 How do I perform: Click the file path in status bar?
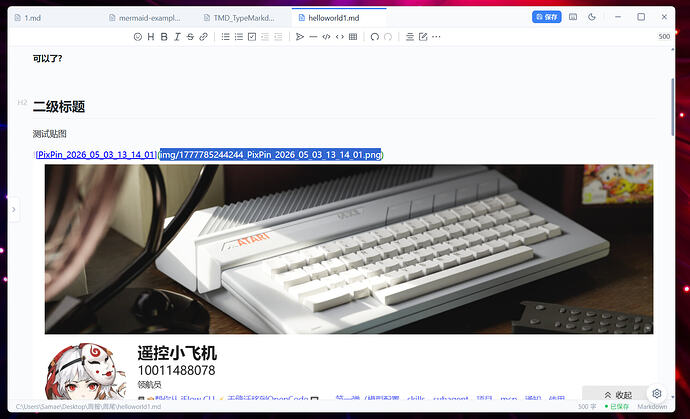tap(88, 407)
